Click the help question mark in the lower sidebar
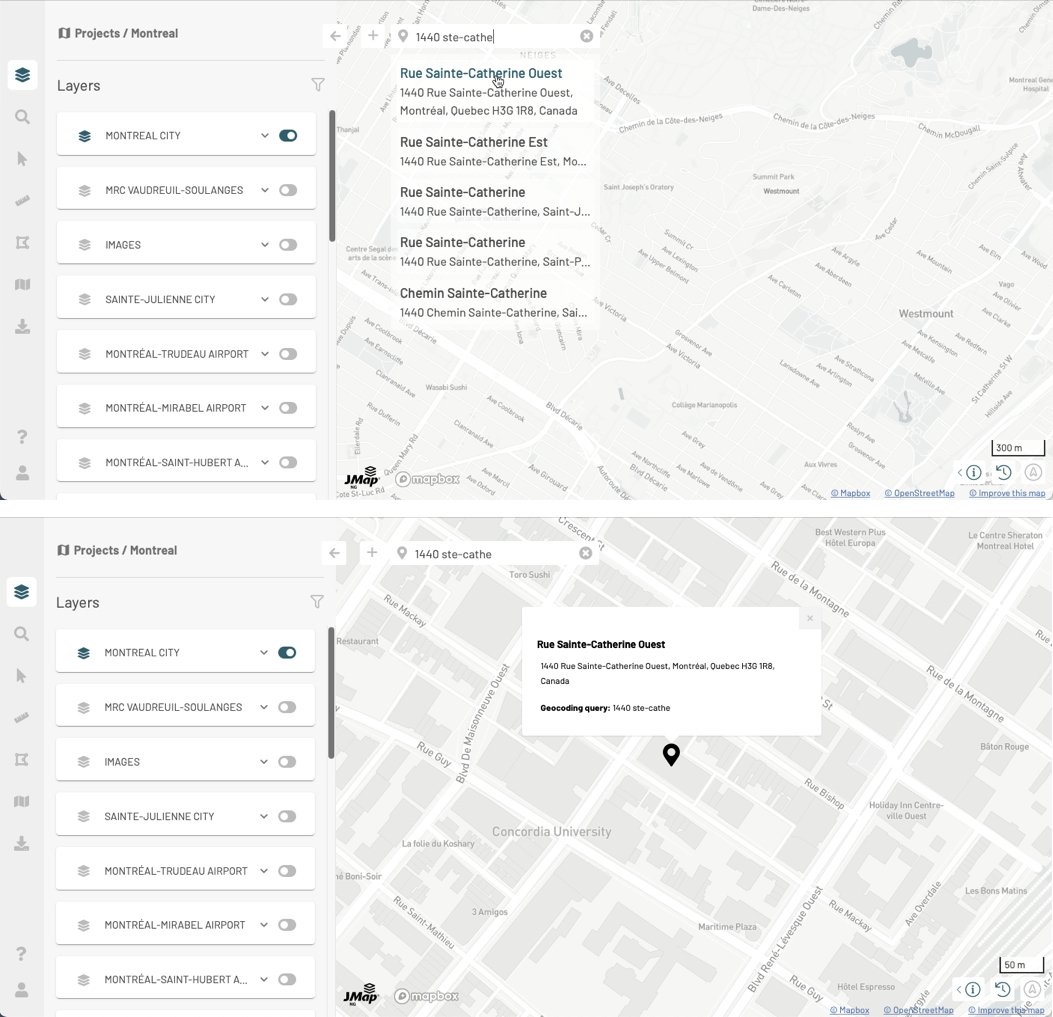The width and height of the screenshot is (1053, 1017). coord(21,954)
